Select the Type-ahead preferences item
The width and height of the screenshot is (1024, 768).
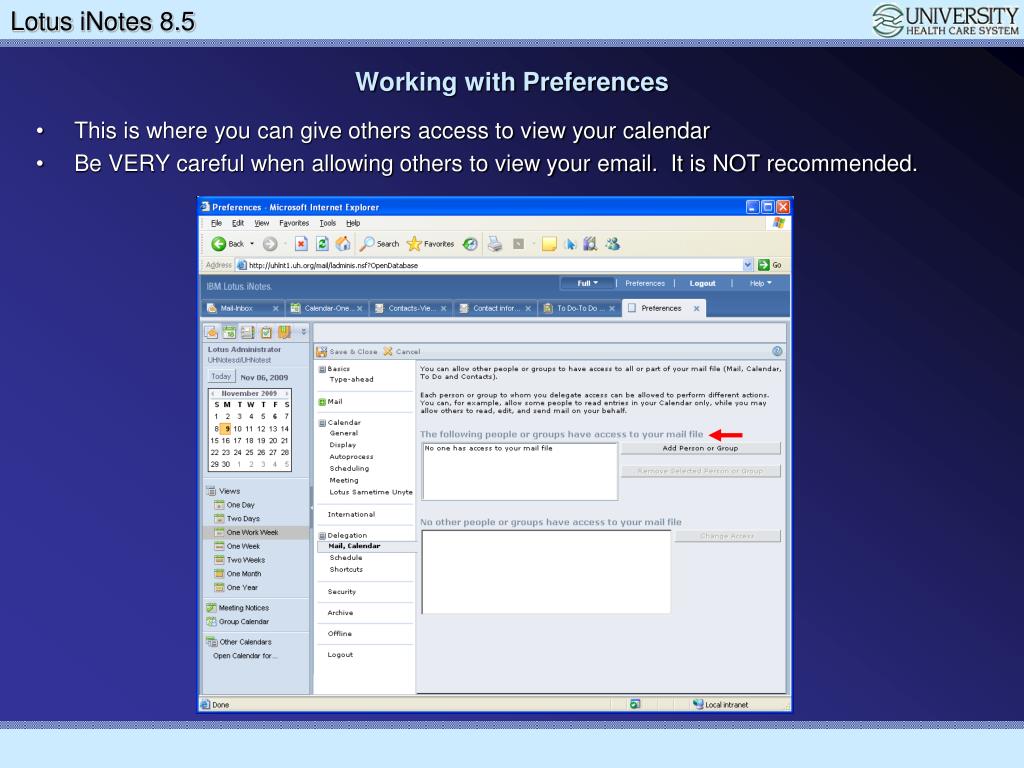(351, 379)
